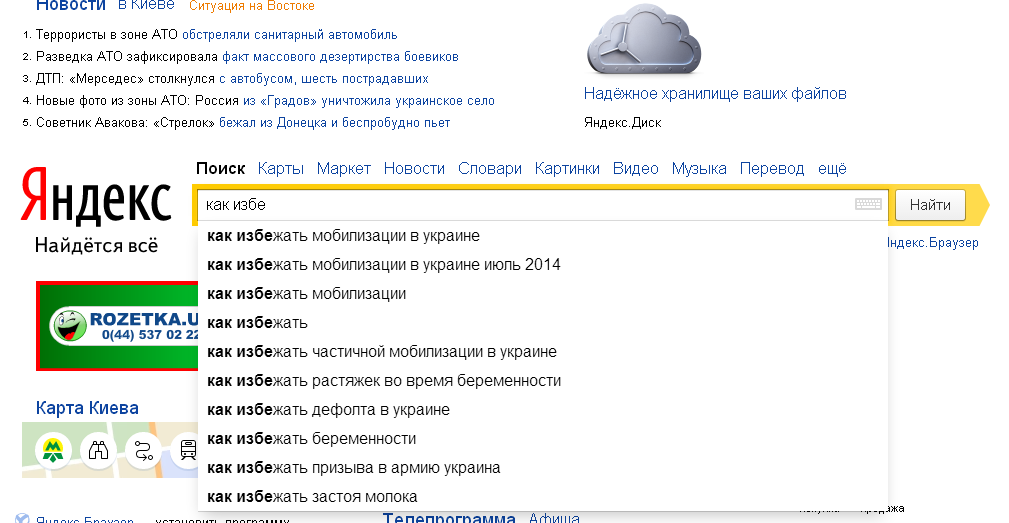Choose the plain 'как избежать' suggestion
Image resolution: width=1009 pixels, height=523 pixels.
click(x=542, y=322)
